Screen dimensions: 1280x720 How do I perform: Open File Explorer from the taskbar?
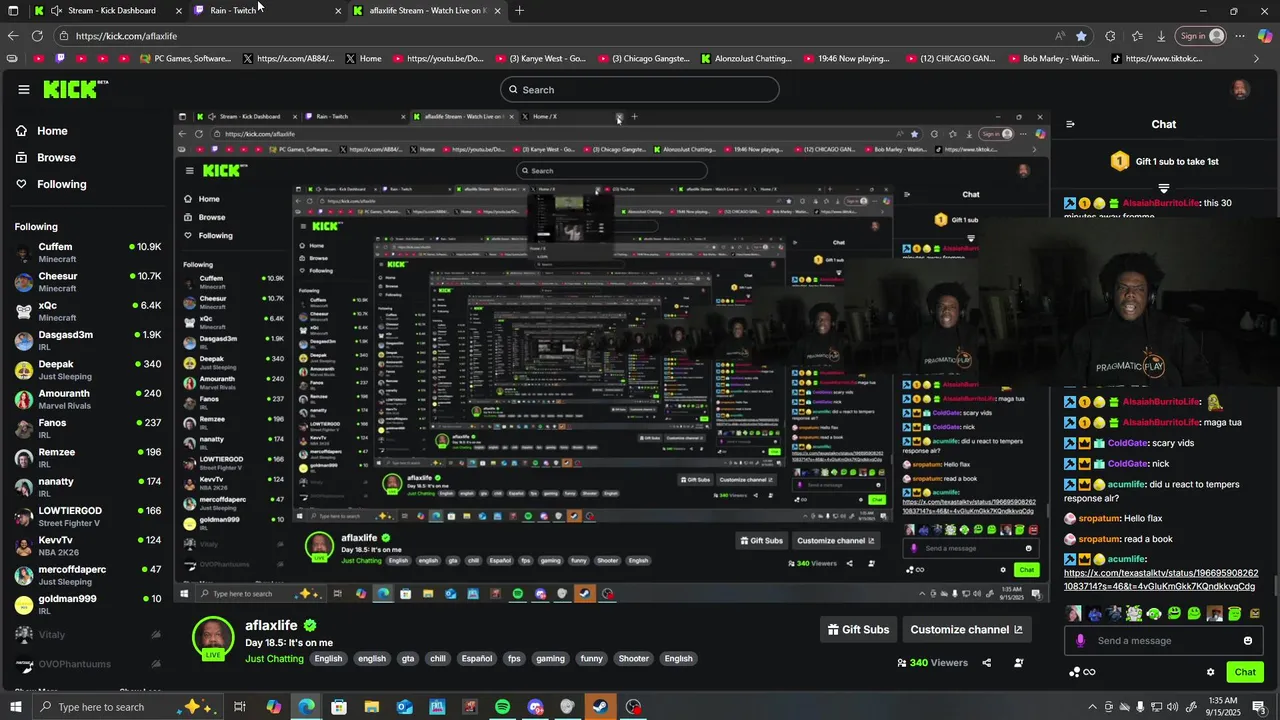372,707
